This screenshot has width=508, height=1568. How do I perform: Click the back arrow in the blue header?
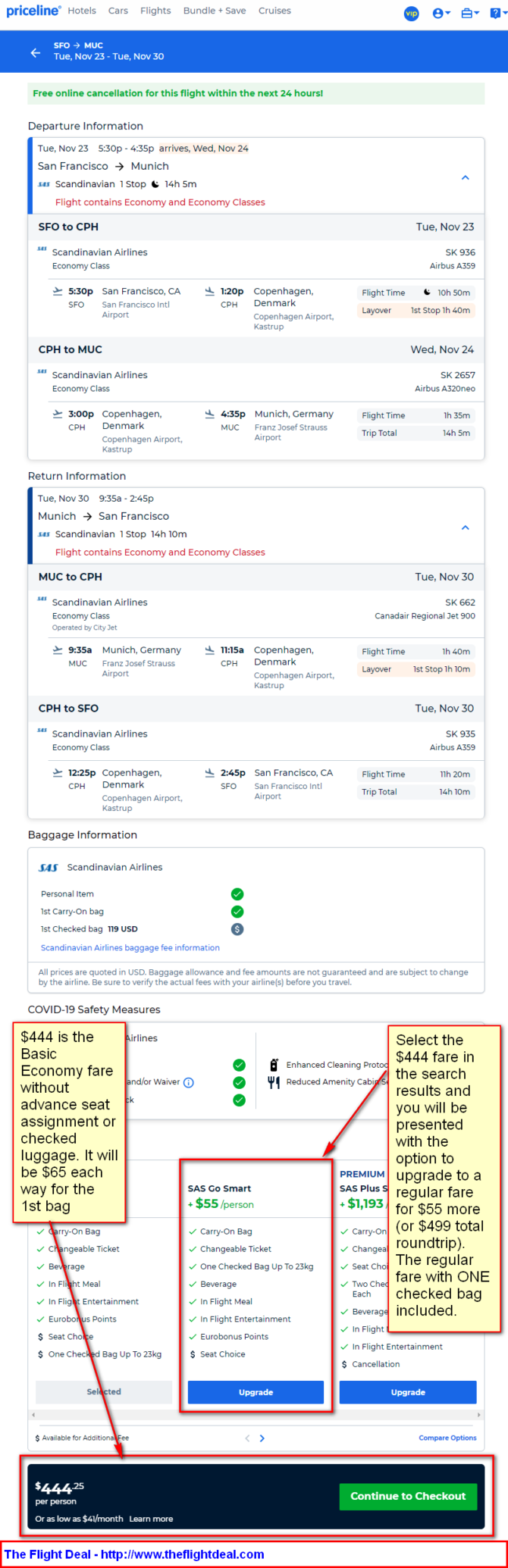[x=35, y=52]
